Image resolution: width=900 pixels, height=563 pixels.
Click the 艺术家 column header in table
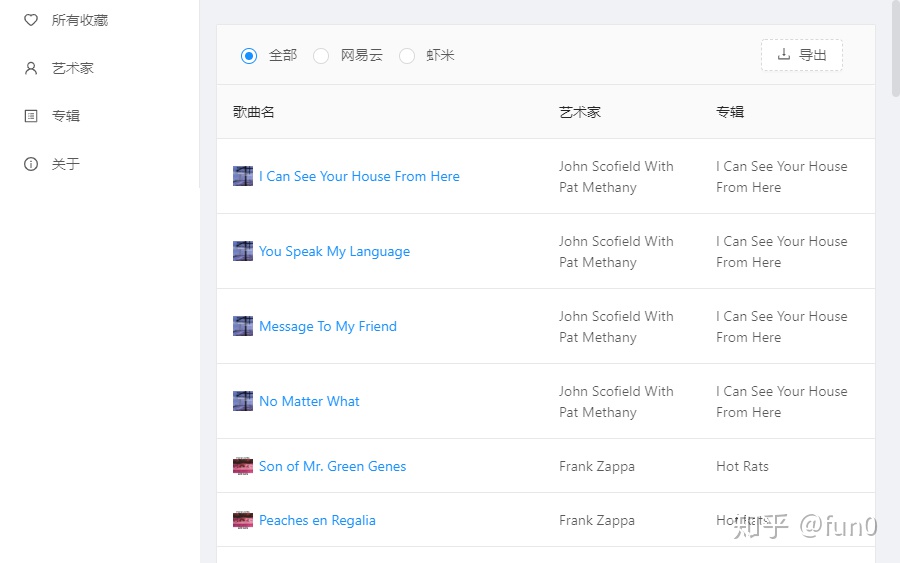[x=580, y=112]
